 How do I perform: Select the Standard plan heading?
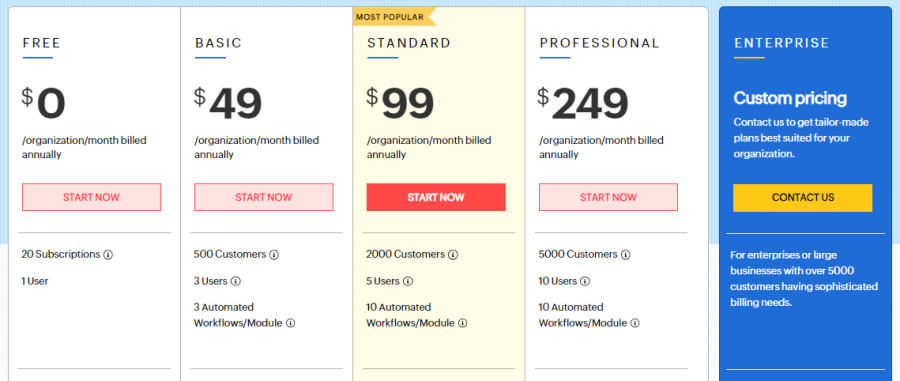409,43
